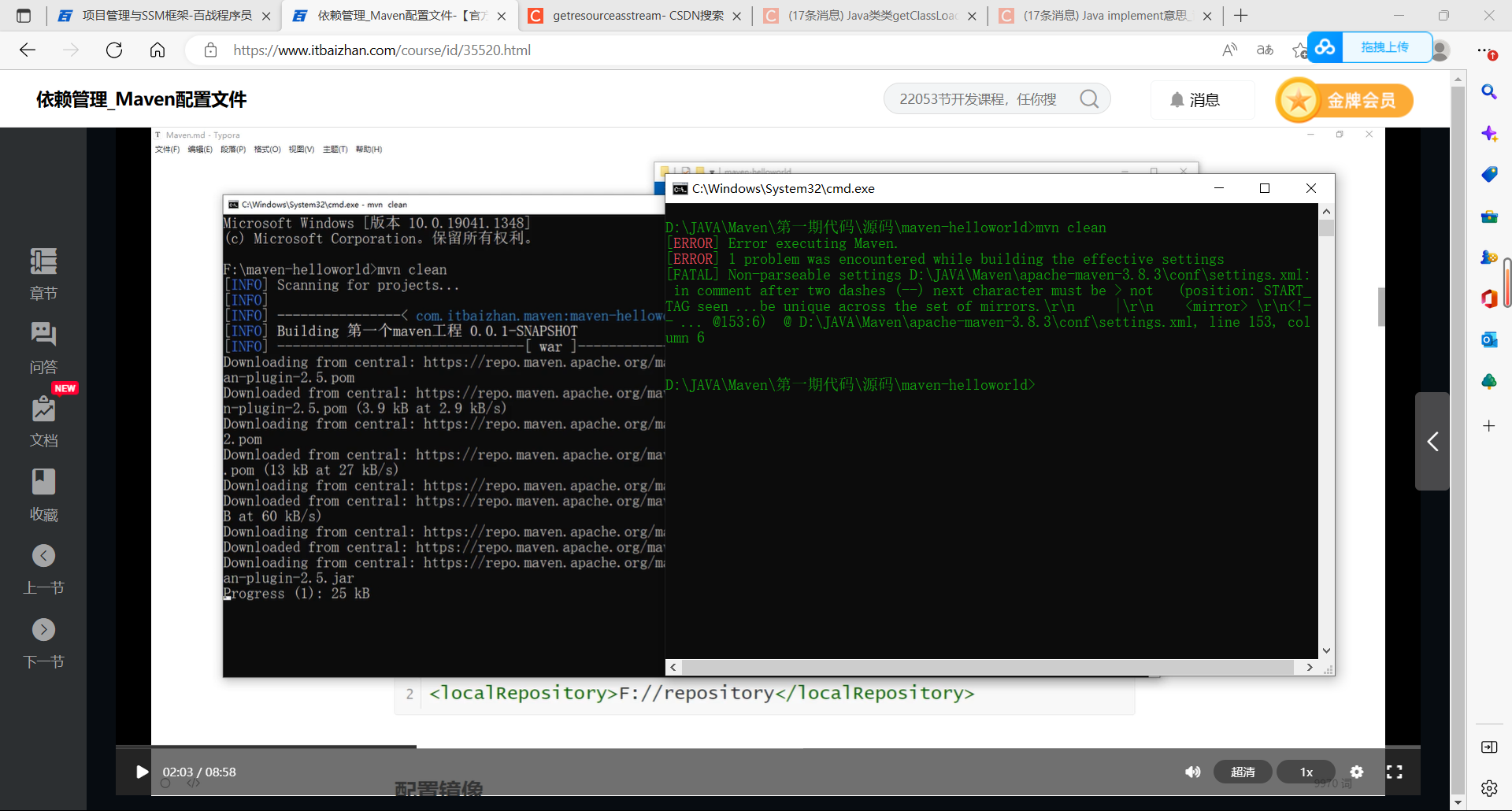
Task: Open Typora 帮助(H) menu
Action: tap(369, 150)
